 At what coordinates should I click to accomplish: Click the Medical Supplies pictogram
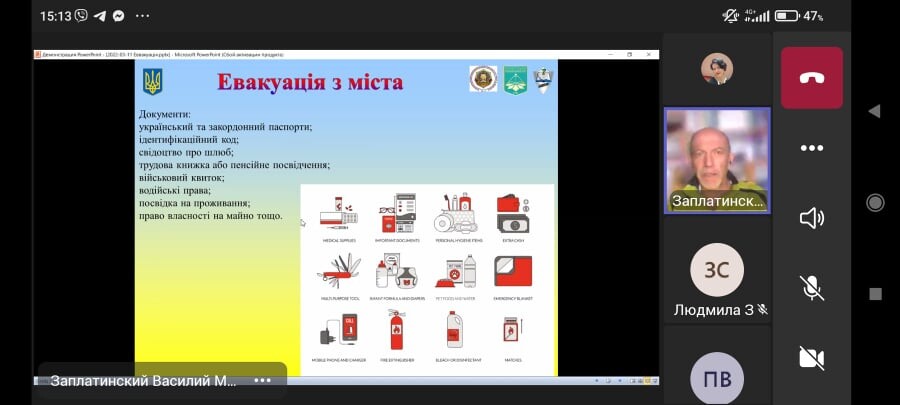339,214
